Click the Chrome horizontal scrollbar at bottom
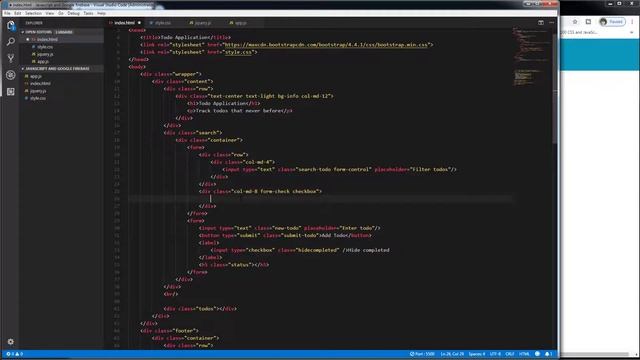 pyautogui.click(x=596, y=354)
